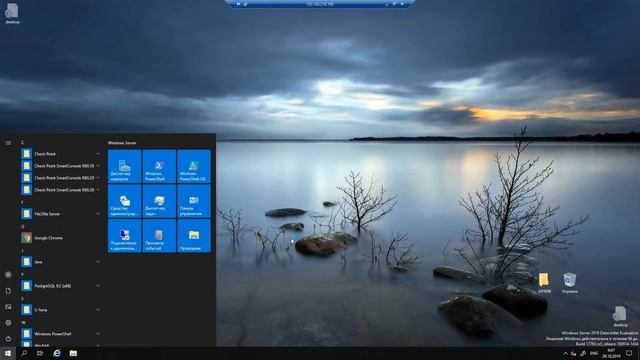Open the user account icon in Start rail

[8, 275]
